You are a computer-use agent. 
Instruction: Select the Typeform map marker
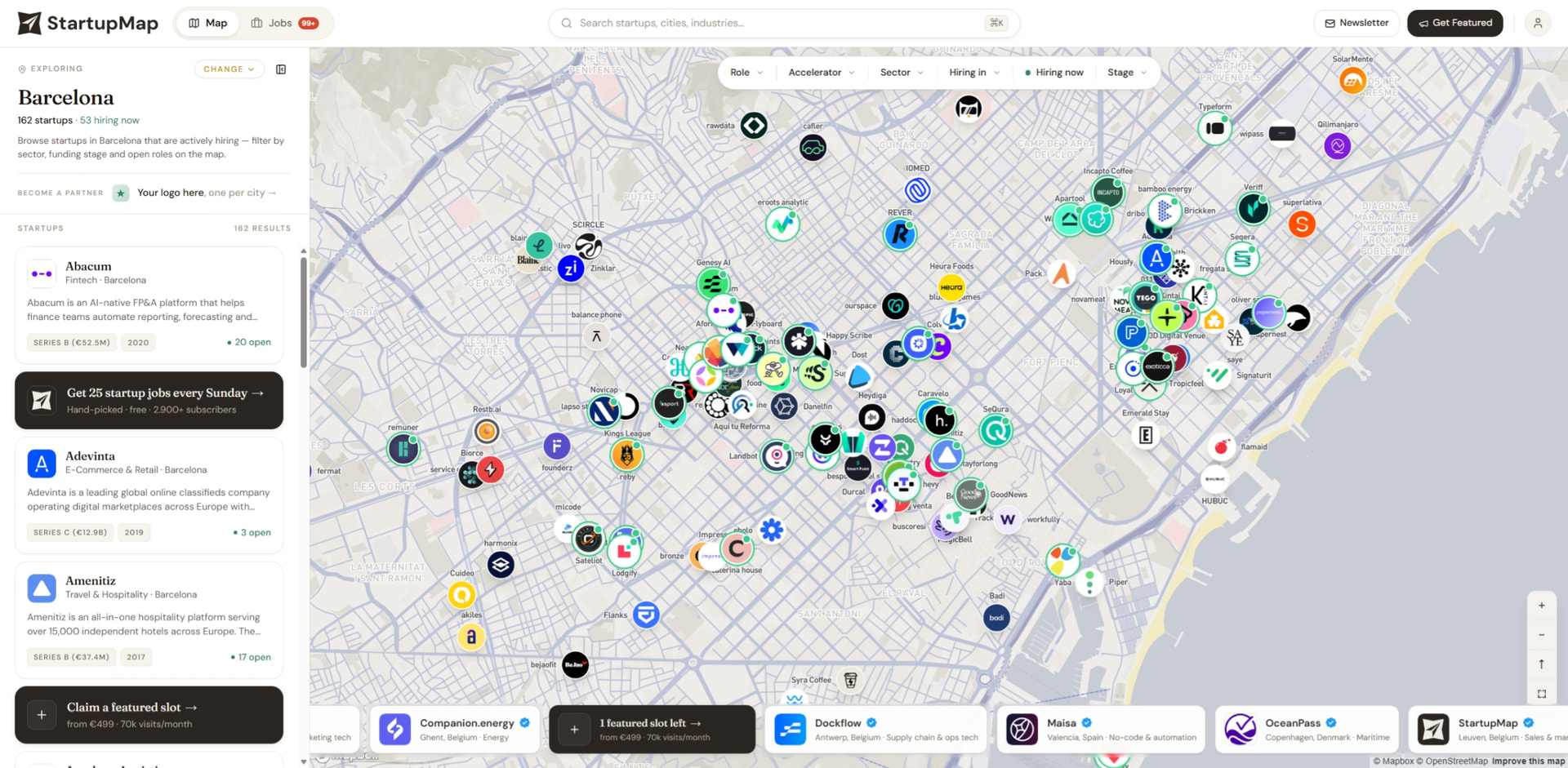coord(1214,128)
